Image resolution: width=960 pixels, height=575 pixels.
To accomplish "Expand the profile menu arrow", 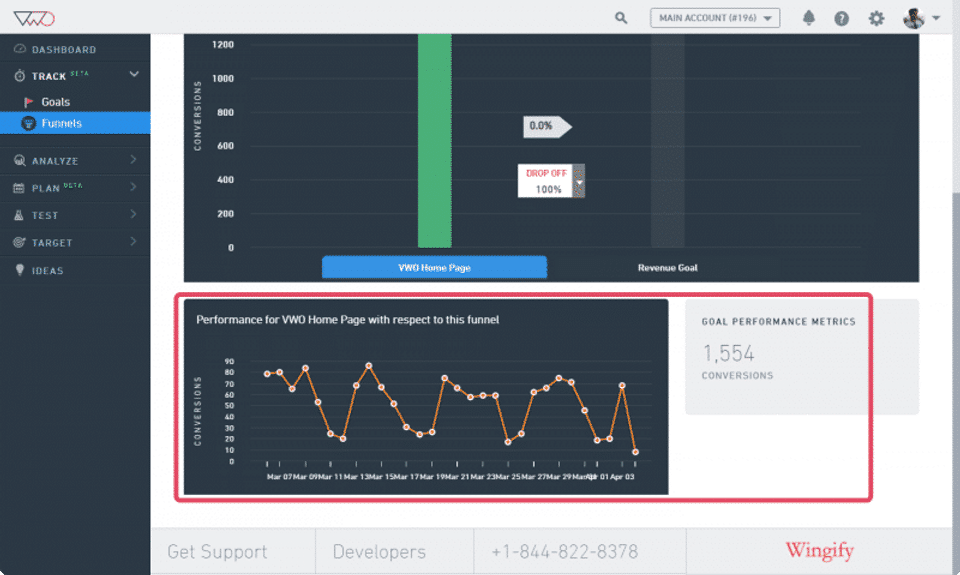I will 936,18.
